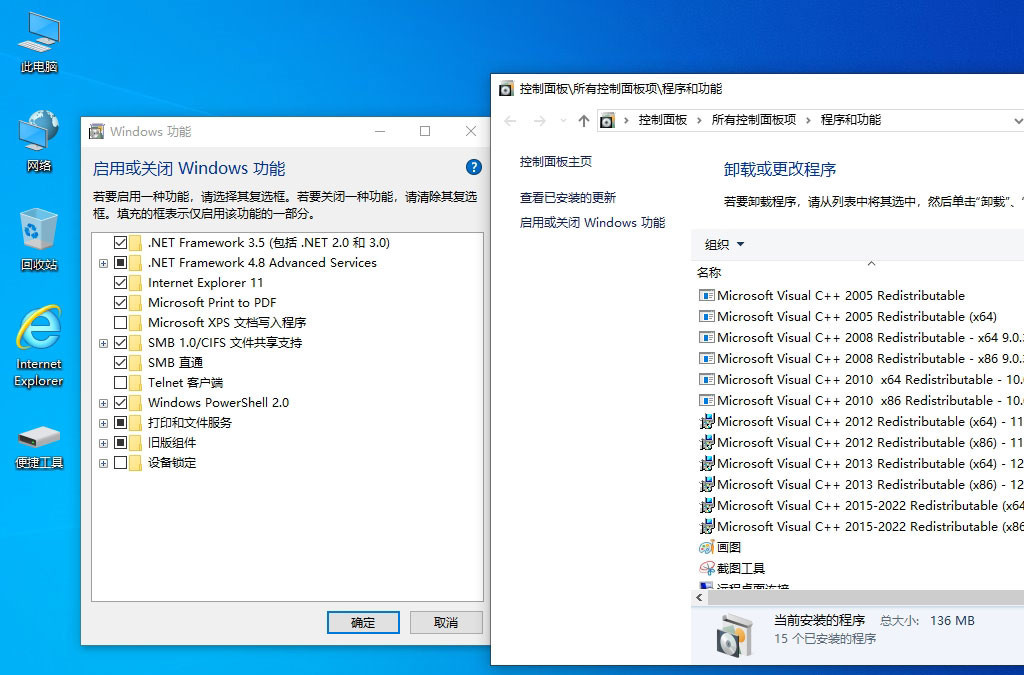The width and height of the screenshot is (1024, 675).
Task: Click the 取消 button
Action: 446,623
